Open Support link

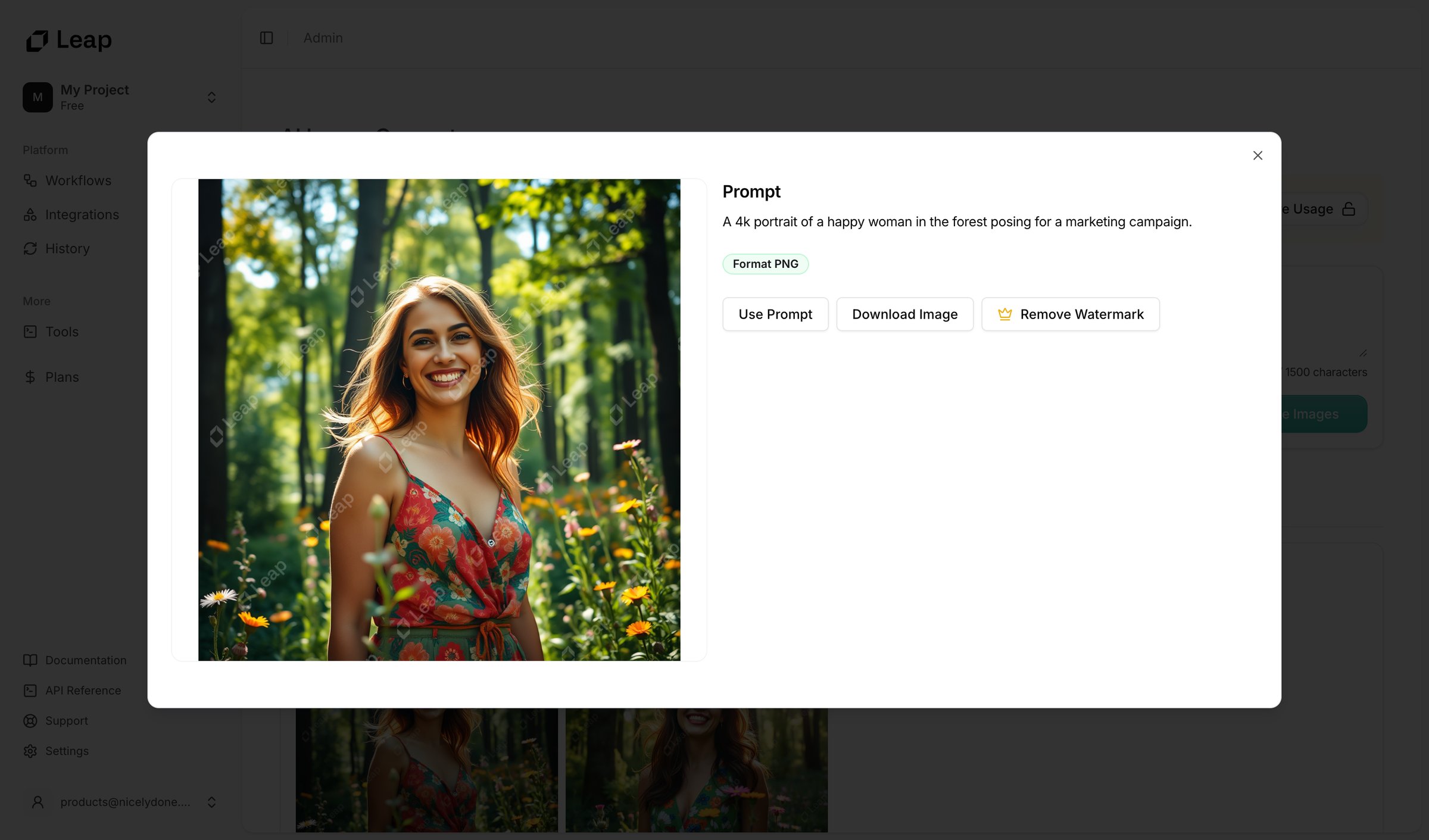(x=67, y=721)
